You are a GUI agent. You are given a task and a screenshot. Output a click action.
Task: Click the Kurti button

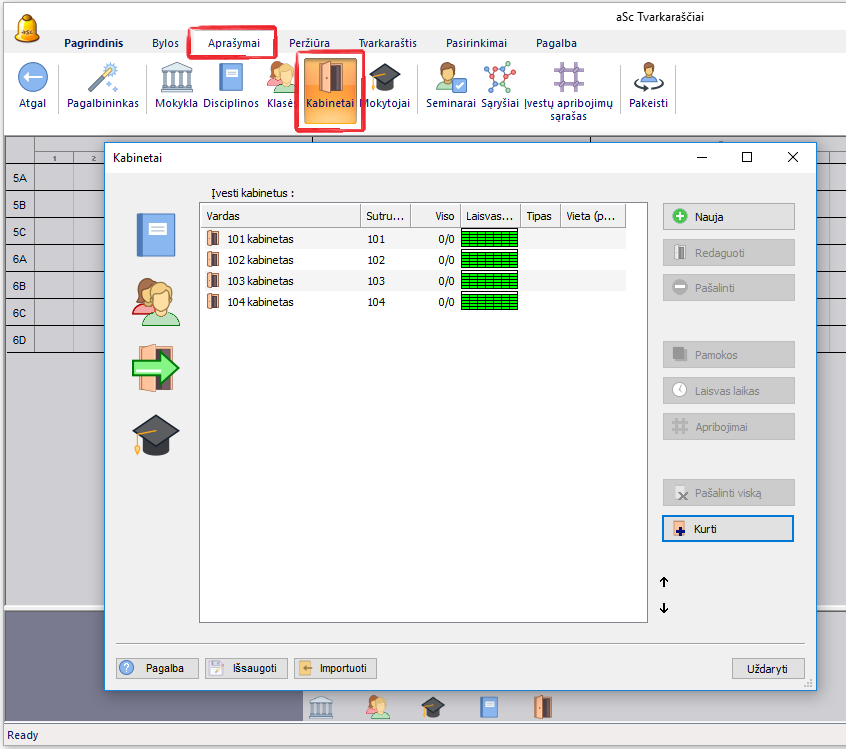[728, 529]
